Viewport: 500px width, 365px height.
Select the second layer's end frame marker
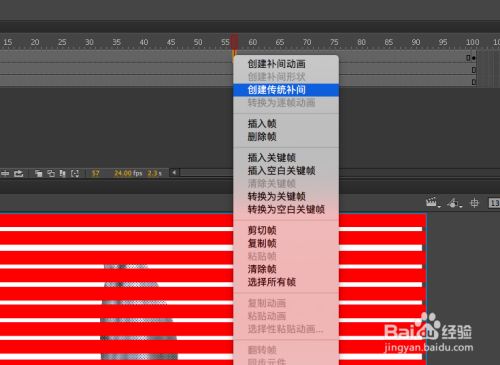(474, 70)
